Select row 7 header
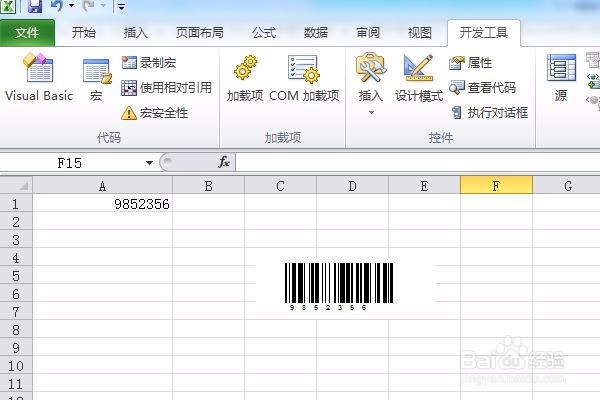 16,312
